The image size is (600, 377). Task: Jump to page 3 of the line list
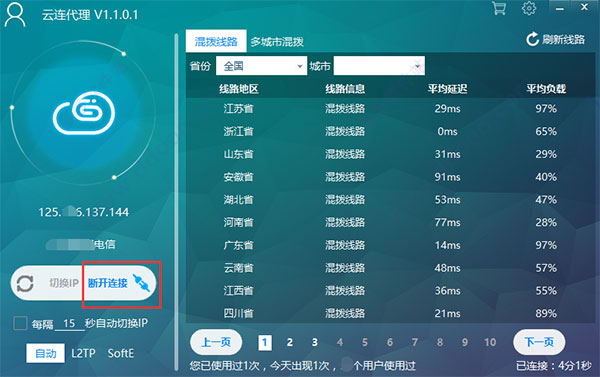pos(315,342)
